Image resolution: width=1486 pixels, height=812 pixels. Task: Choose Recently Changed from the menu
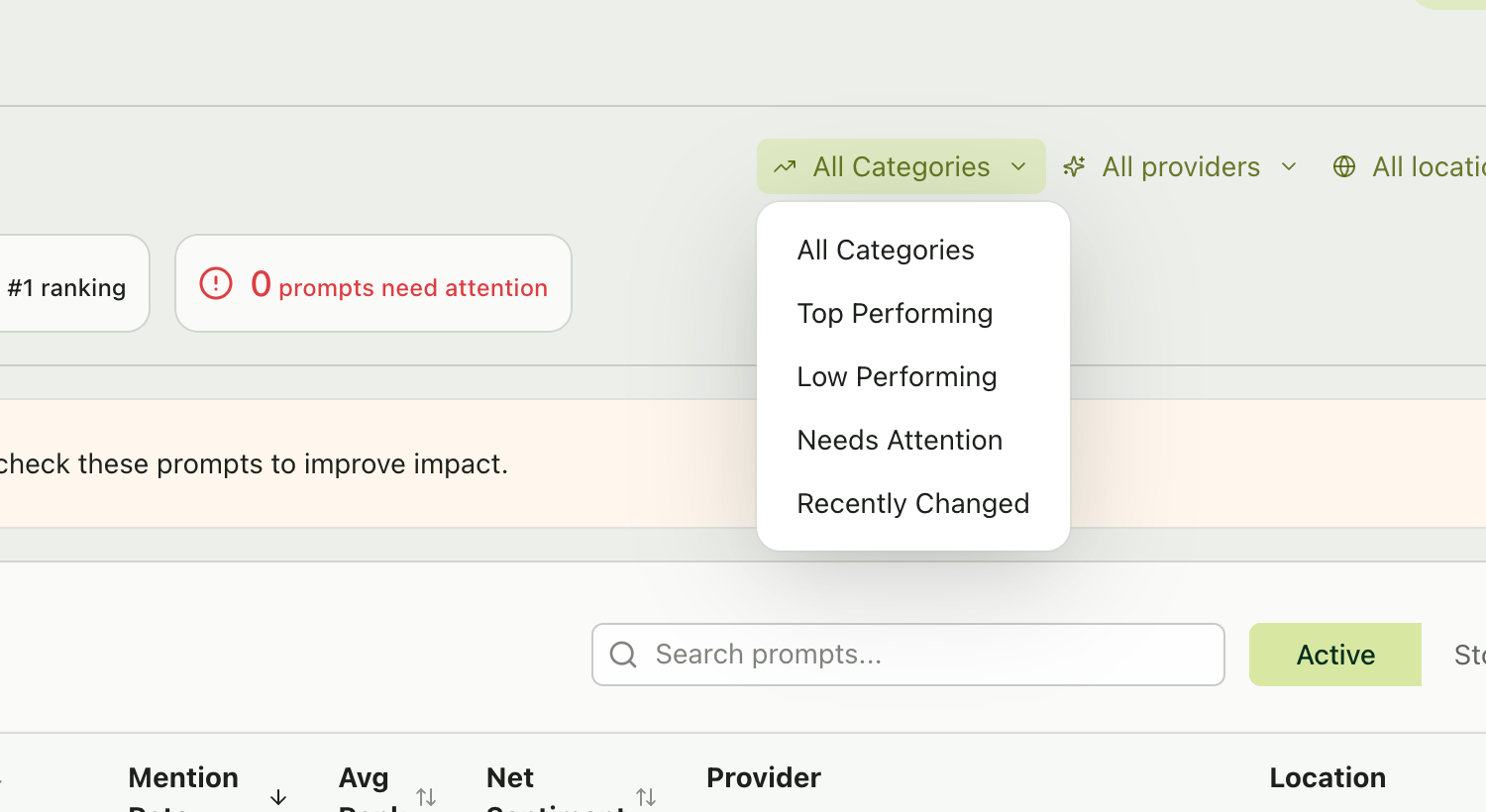pyautogui.click(x=912, y=503)
